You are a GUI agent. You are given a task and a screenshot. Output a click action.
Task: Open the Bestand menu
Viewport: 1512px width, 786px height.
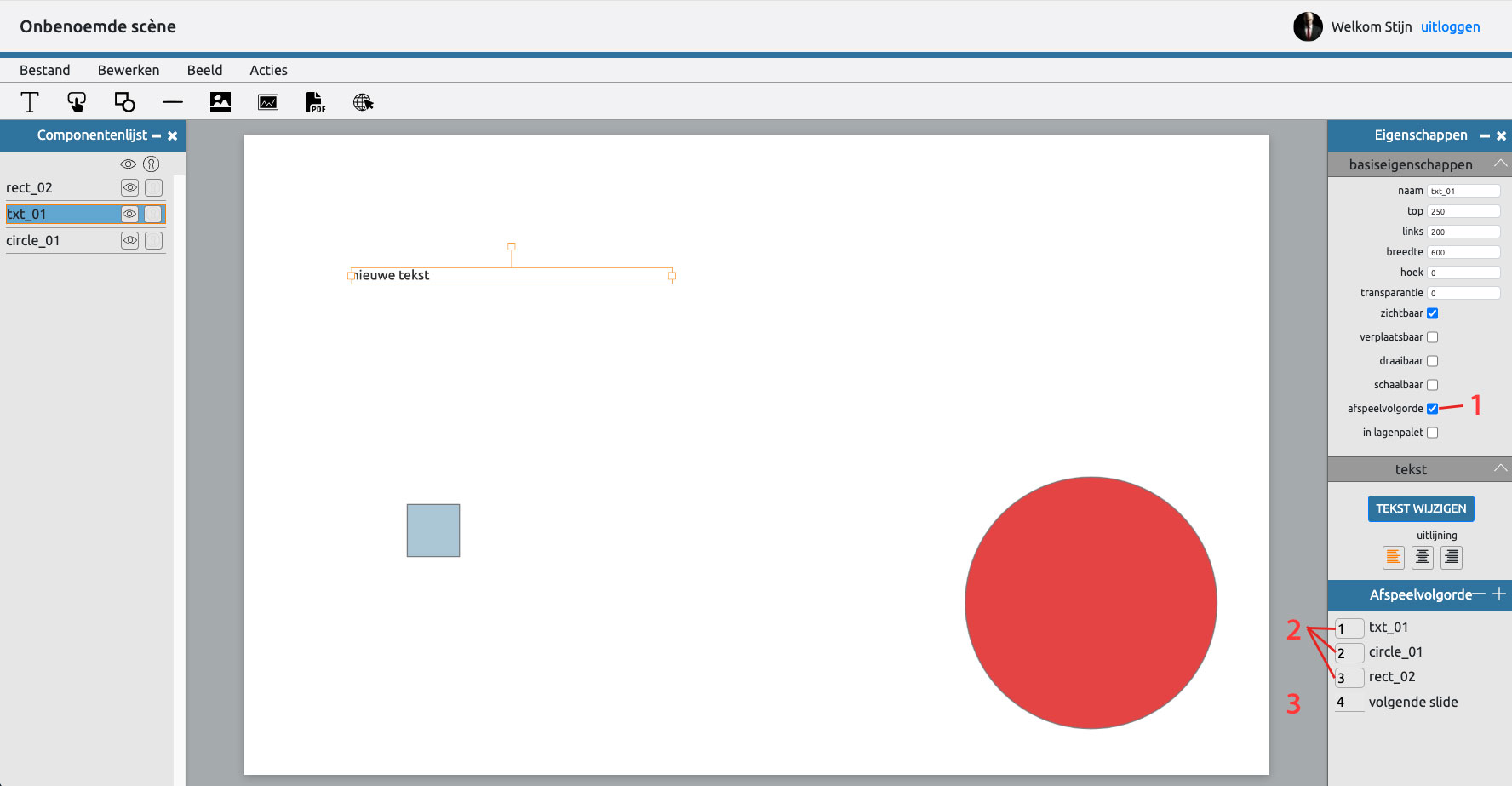tap(45, 70)
